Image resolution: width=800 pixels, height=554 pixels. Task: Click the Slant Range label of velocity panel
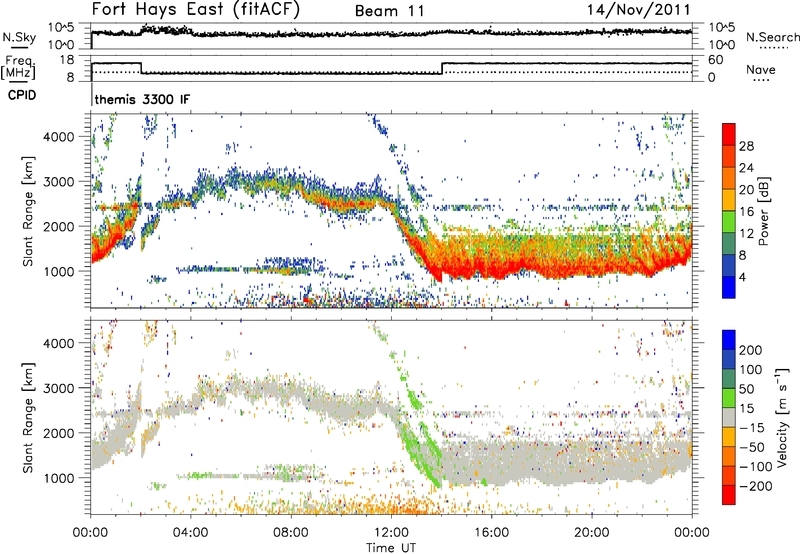pyautogui.click(x=28, y=418)
